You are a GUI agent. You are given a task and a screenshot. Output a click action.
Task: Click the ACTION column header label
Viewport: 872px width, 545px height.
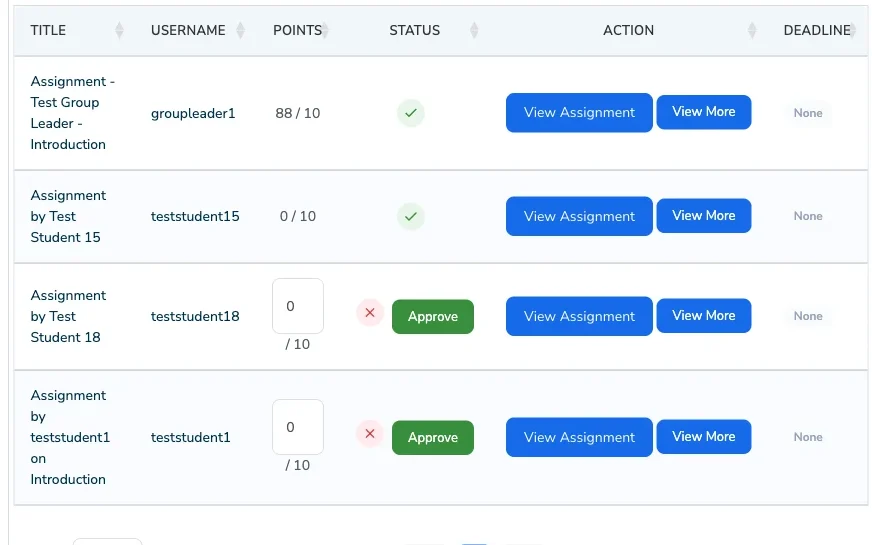click(x=628, y=30)
